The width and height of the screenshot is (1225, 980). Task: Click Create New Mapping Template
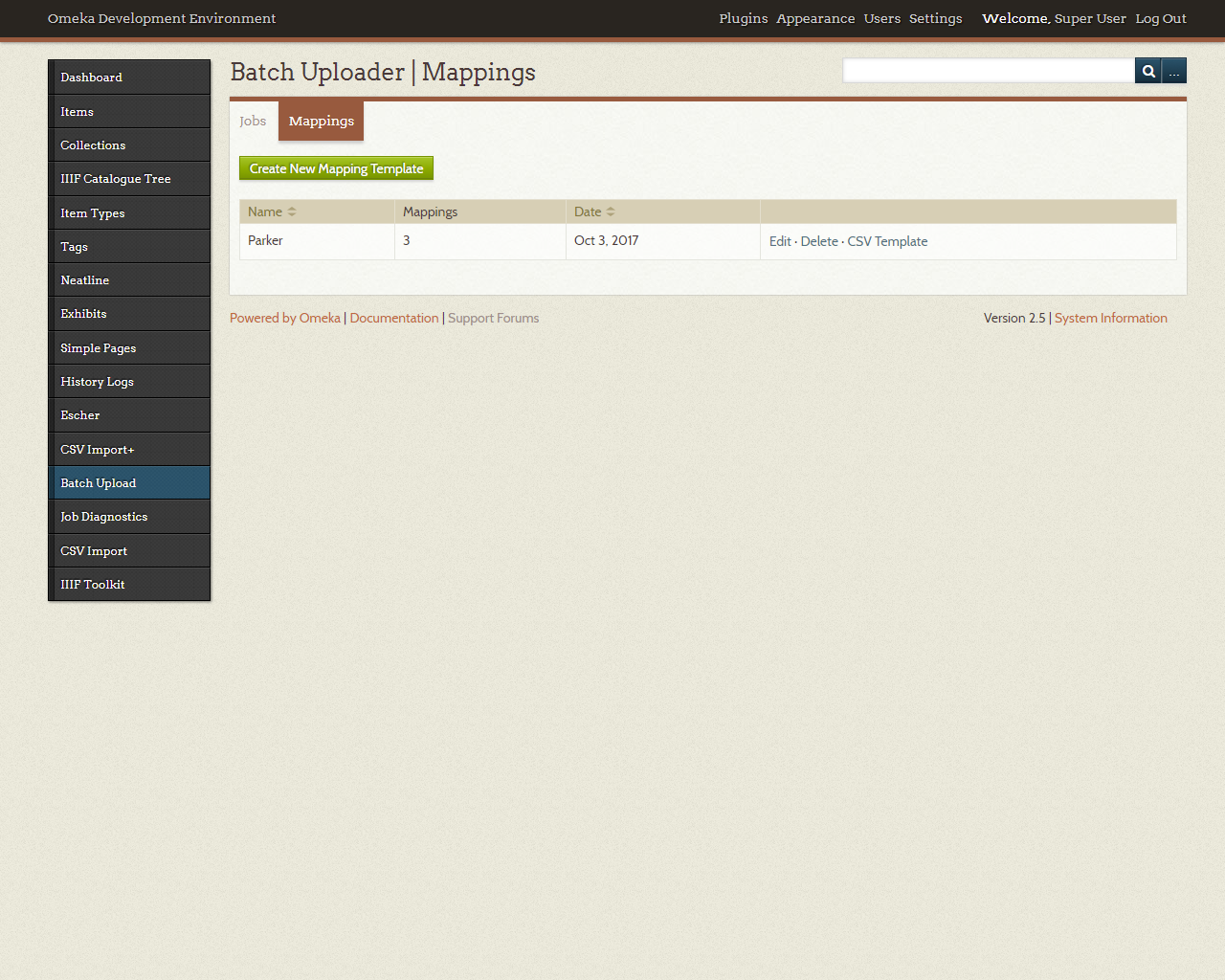[x=336, y=167]
